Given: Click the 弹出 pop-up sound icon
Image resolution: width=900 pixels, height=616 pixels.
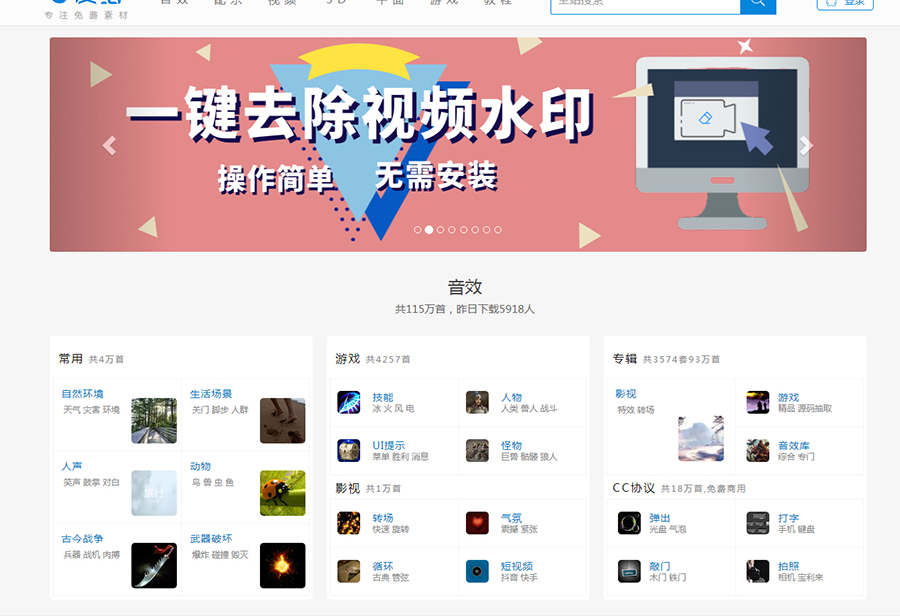Looking at the screenshot, I should [629, 524].
